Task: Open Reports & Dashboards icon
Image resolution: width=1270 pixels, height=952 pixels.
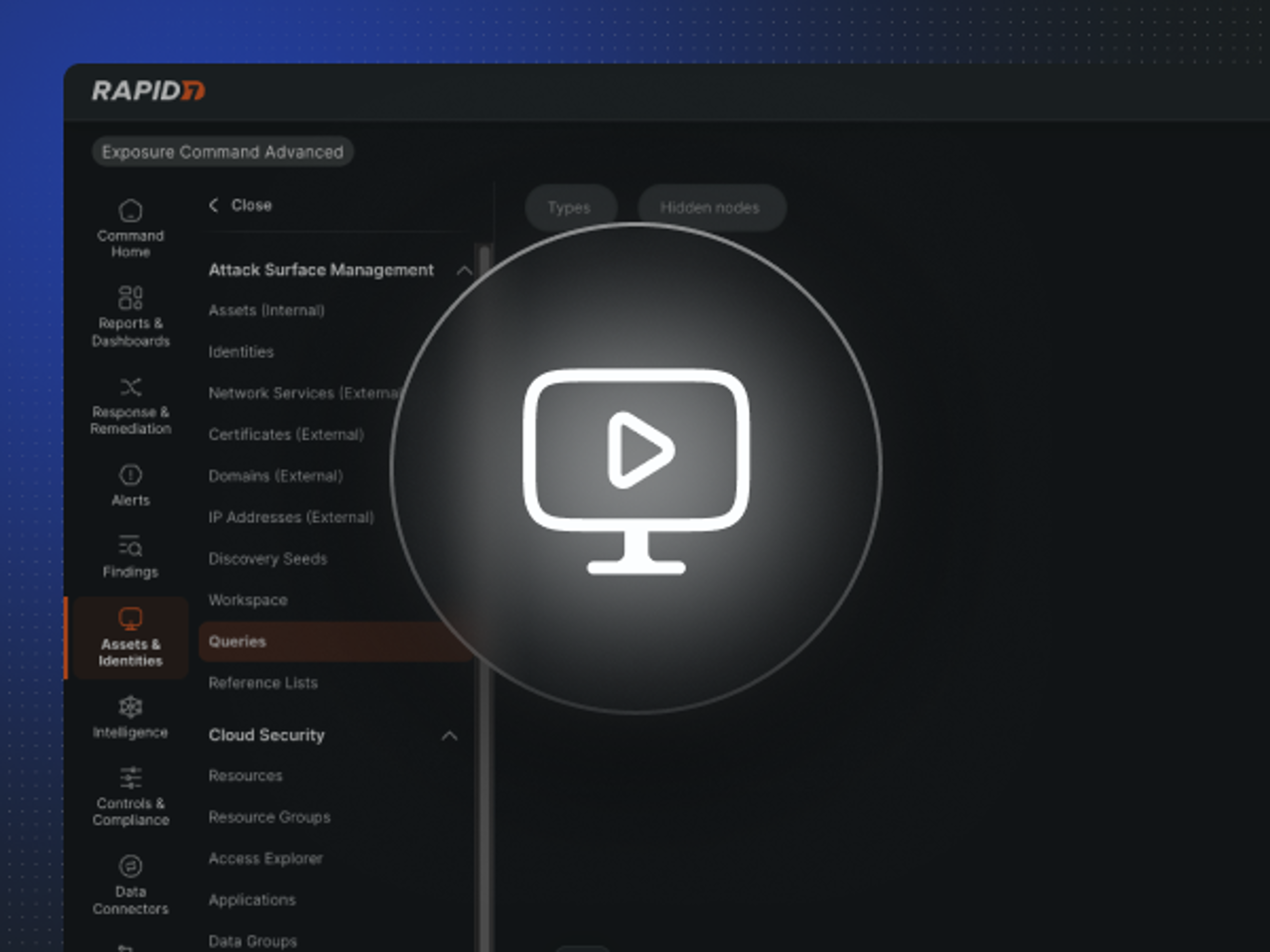Action: click(130, 298)
